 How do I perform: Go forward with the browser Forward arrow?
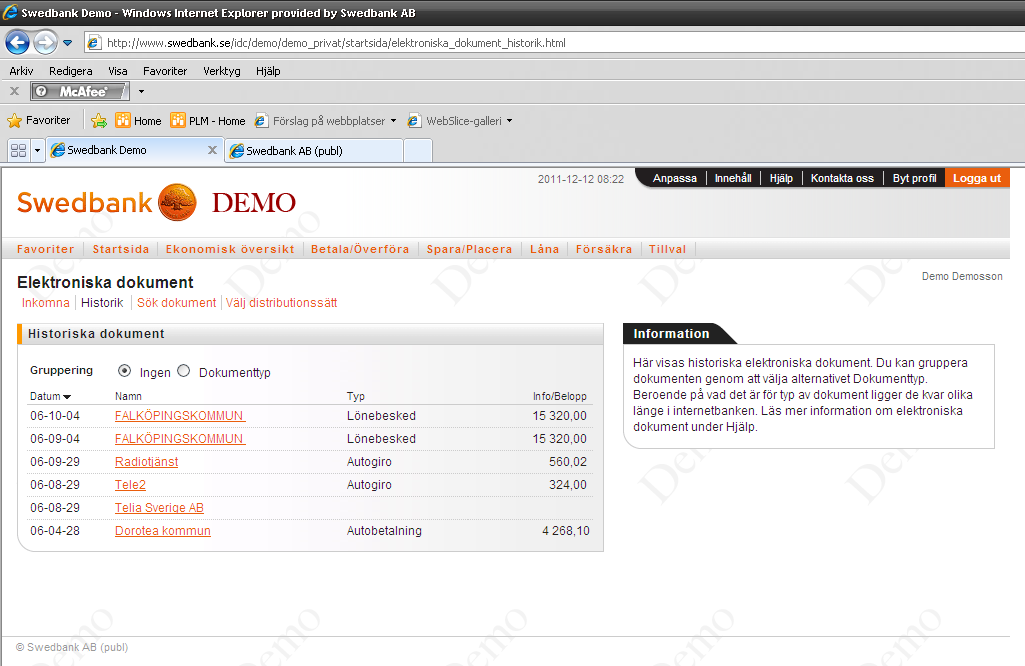(45, 43)
